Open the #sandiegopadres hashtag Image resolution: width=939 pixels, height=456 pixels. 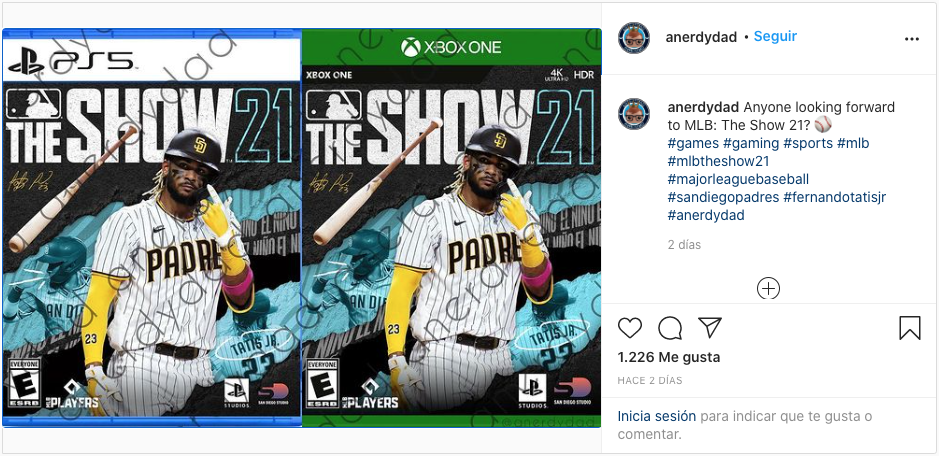click(723, 198)
